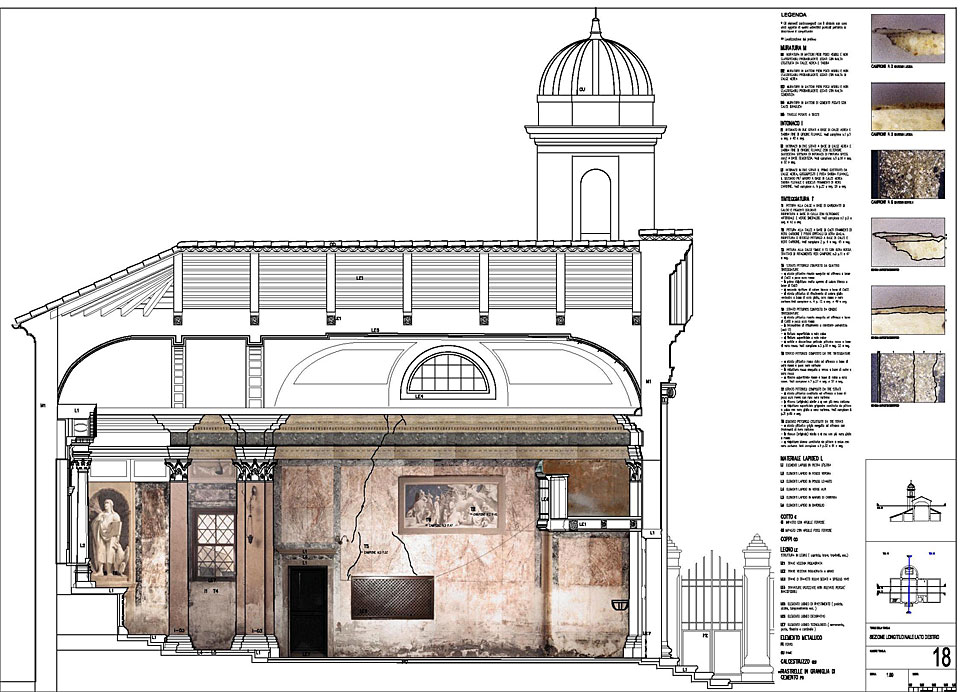Click the CALCESTRUZZO legend heading

(798, 662)
